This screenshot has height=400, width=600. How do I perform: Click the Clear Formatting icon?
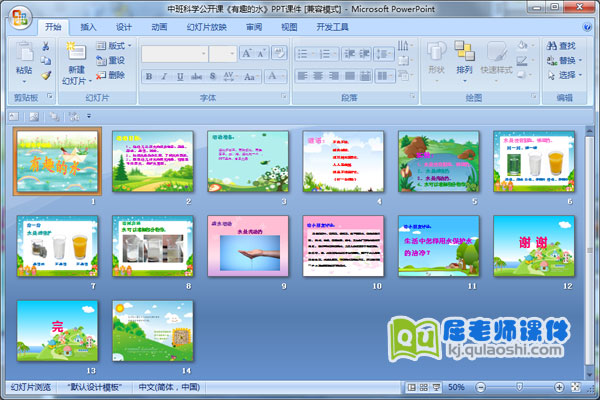click(279, 53)
